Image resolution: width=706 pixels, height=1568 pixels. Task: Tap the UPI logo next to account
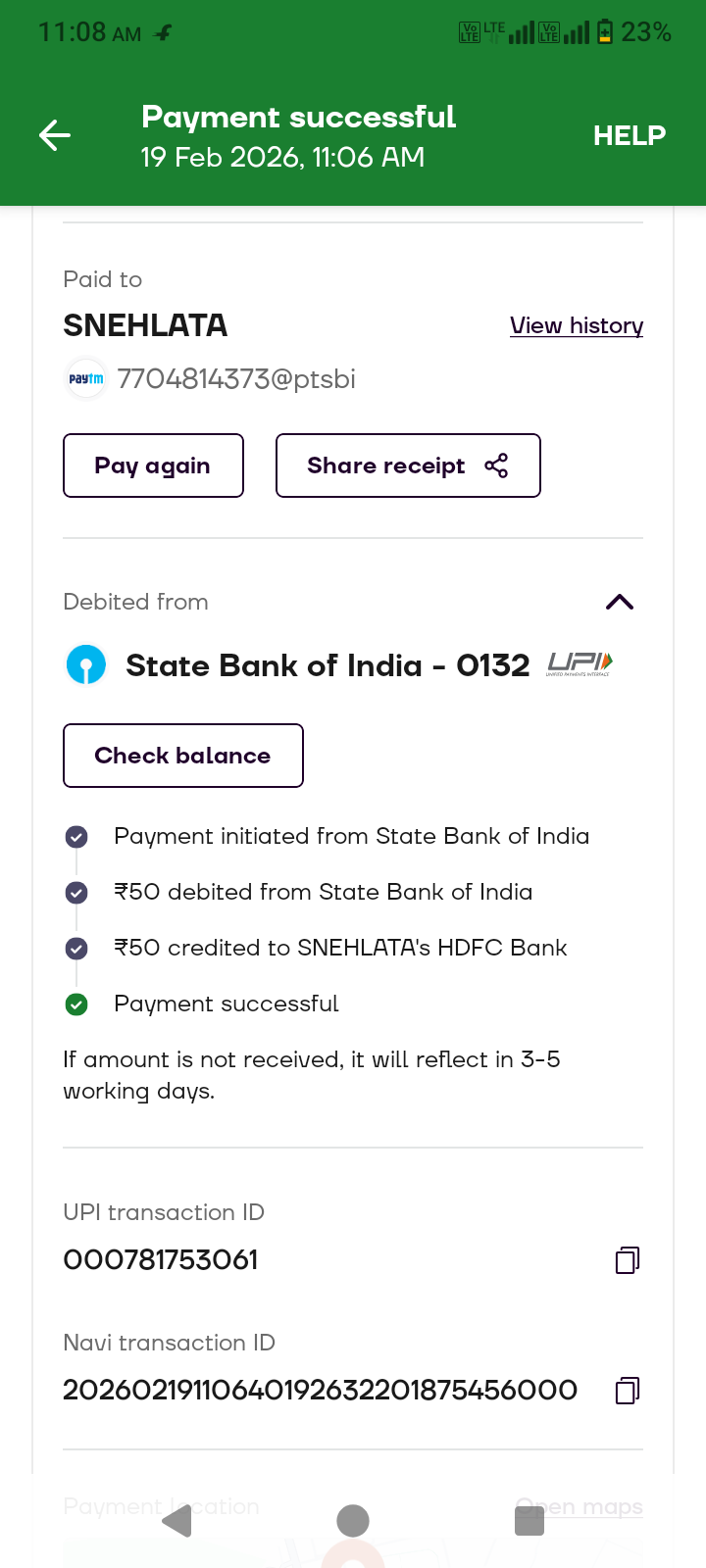point(580,664)
